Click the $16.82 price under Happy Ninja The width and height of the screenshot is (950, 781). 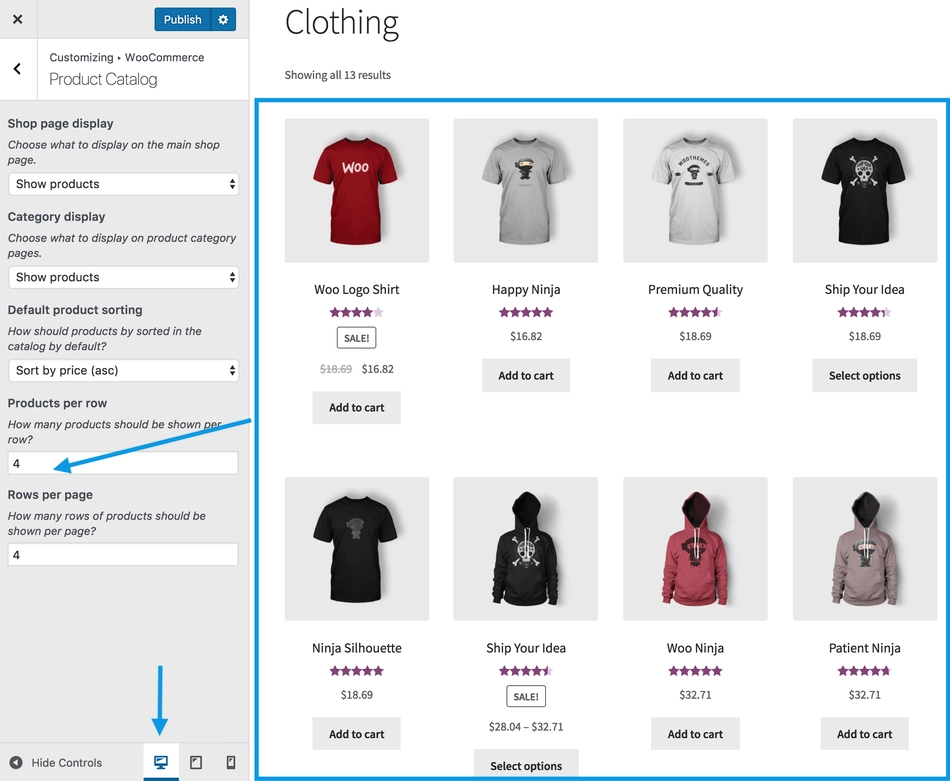point(526,336)
